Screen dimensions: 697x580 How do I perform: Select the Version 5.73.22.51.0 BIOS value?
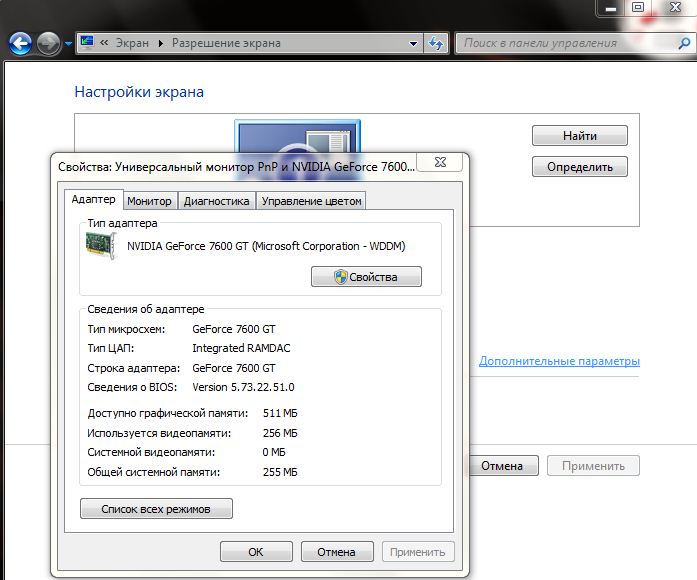pyautogui.click(x=243, y=387)
